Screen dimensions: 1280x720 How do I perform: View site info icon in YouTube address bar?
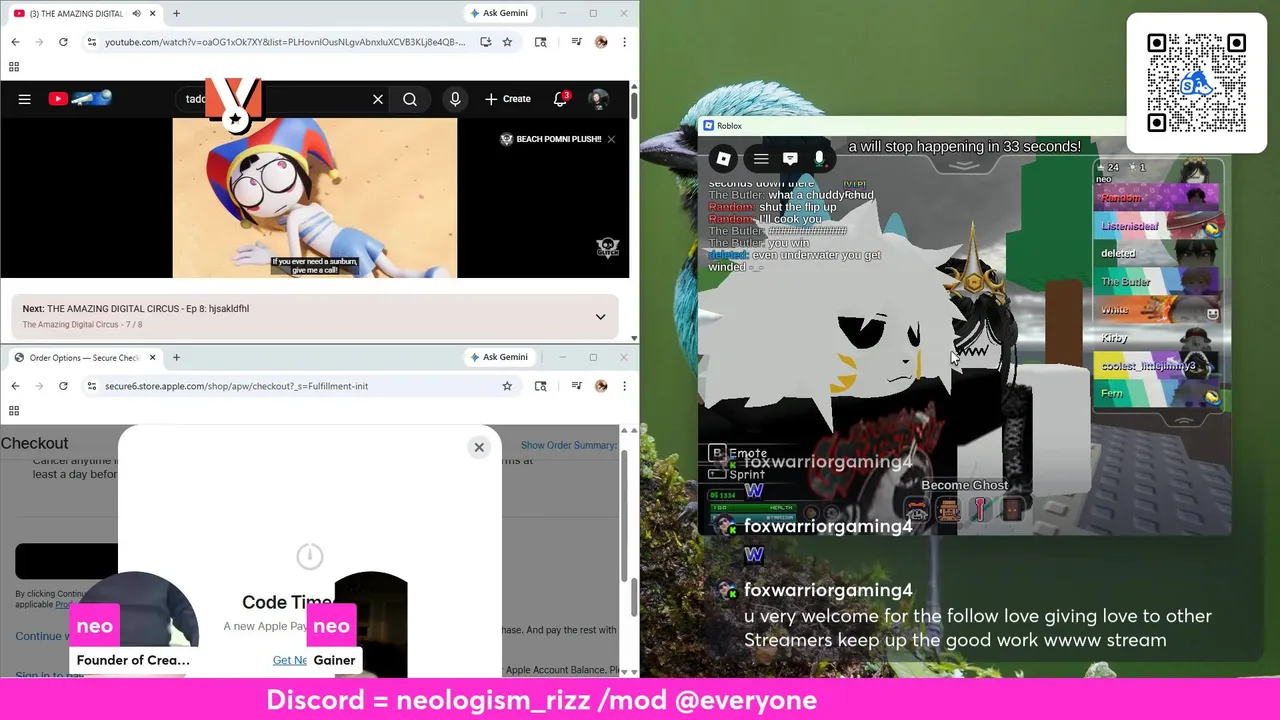point(92,42)
